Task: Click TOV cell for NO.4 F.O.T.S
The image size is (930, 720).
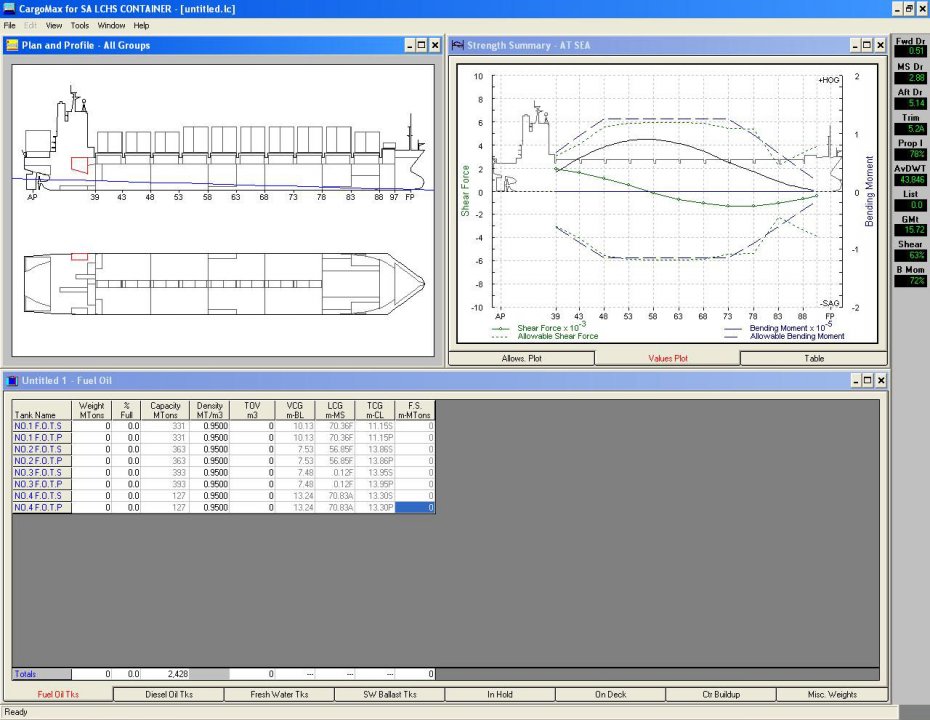Action: (252, 496)
